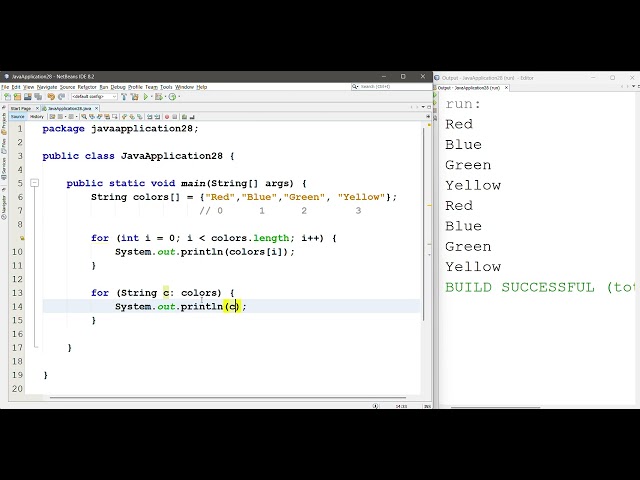Open the Window menu
The width and height of the screenshot is (640, 480).
coord(185,87)
